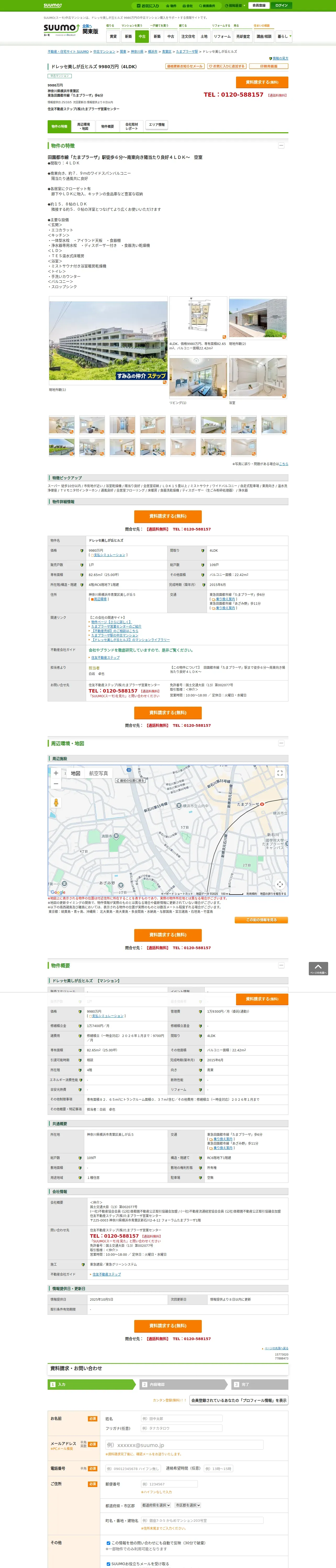Add listing via お気に入りに追加する heart button
The height and width of the screenshot is (1568, 336).
(227, 66)
